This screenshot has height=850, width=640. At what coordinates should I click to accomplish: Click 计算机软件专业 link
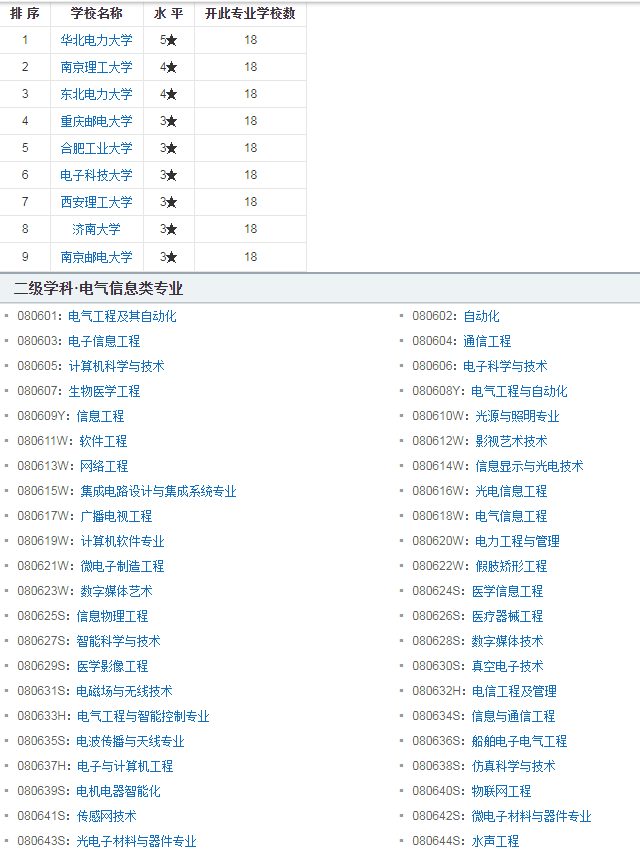tap(122, 542)
